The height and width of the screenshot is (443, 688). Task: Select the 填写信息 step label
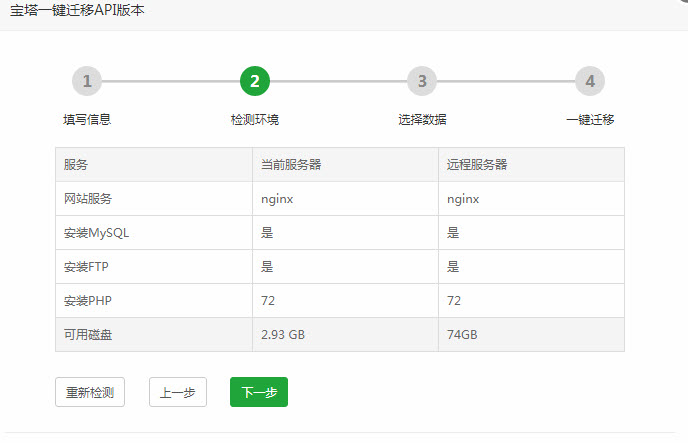coord(87,120)
